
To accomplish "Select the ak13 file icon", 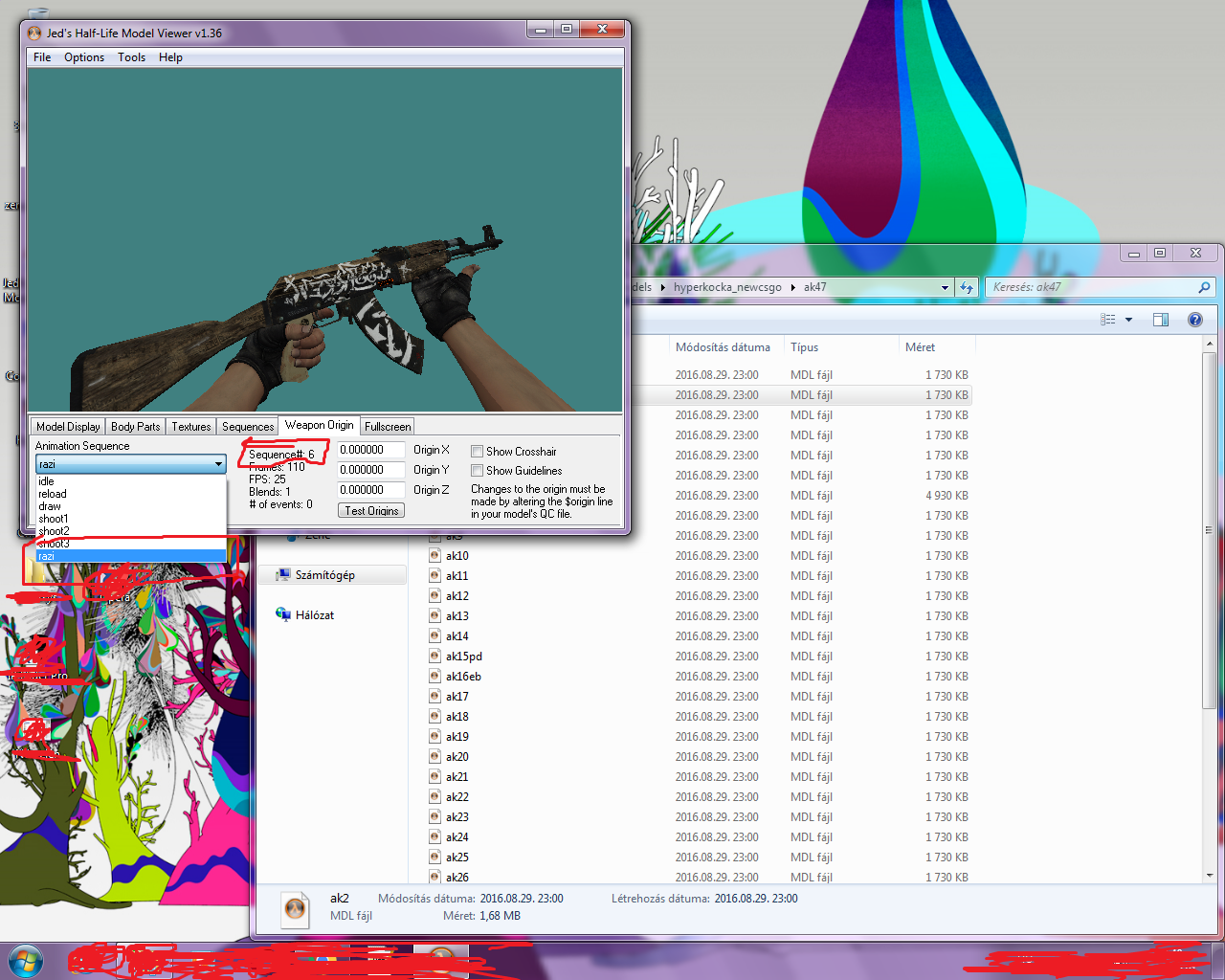I will pyautogui.click(x=435, y=615).
